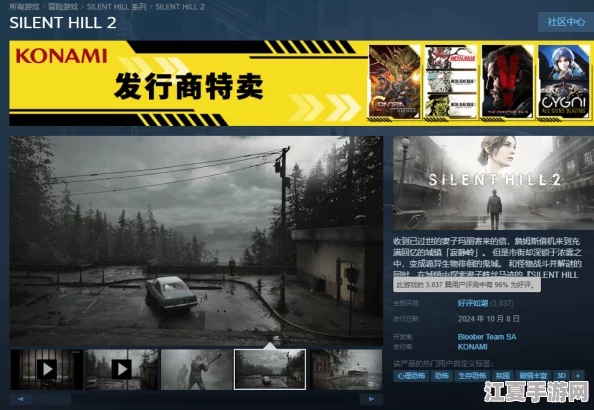Viewport: 594px width, 410px height.
Task: Click the large parking lot screenshot
Action: point(196,240)
